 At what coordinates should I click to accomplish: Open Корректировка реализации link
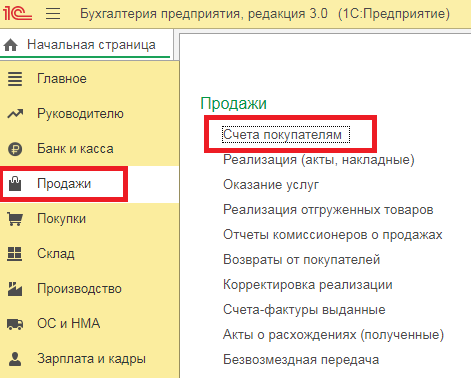(x=308, y=285)
